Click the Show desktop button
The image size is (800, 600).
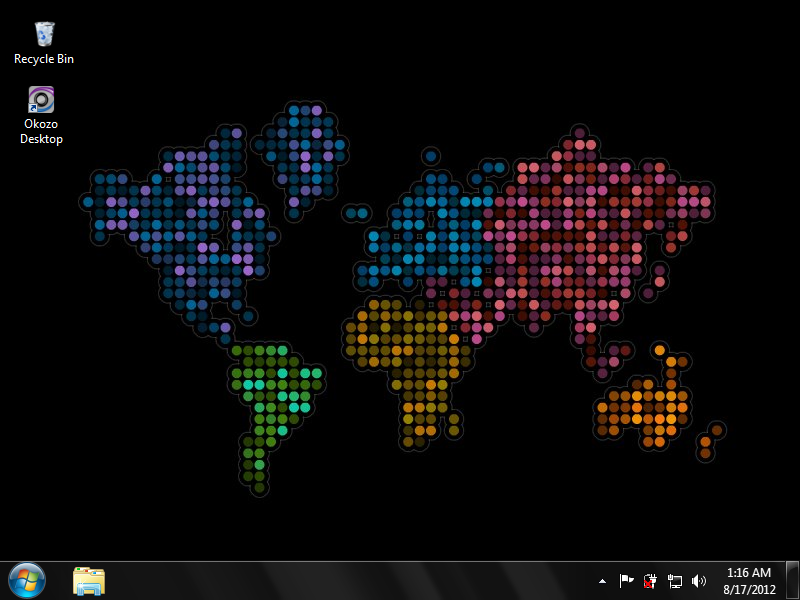(x=792, y=581)
